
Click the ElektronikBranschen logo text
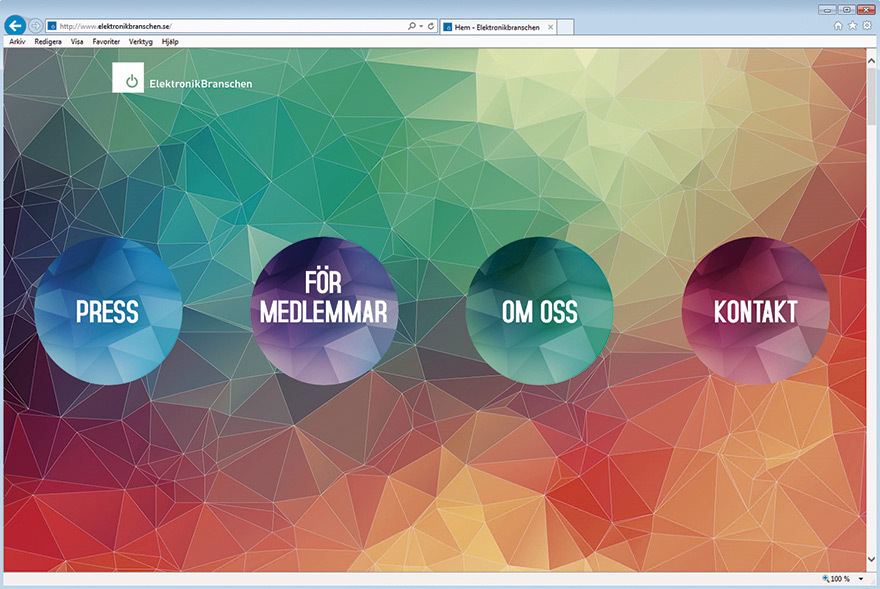coord(200,84)
